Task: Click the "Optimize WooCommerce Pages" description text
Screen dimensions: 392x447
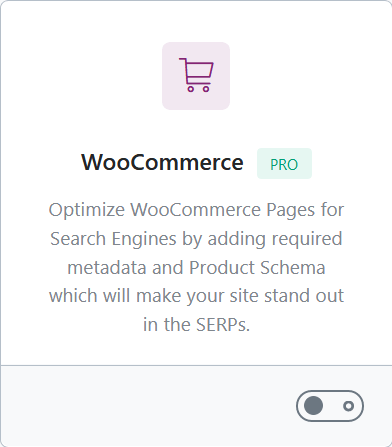Action: (182, 210)
